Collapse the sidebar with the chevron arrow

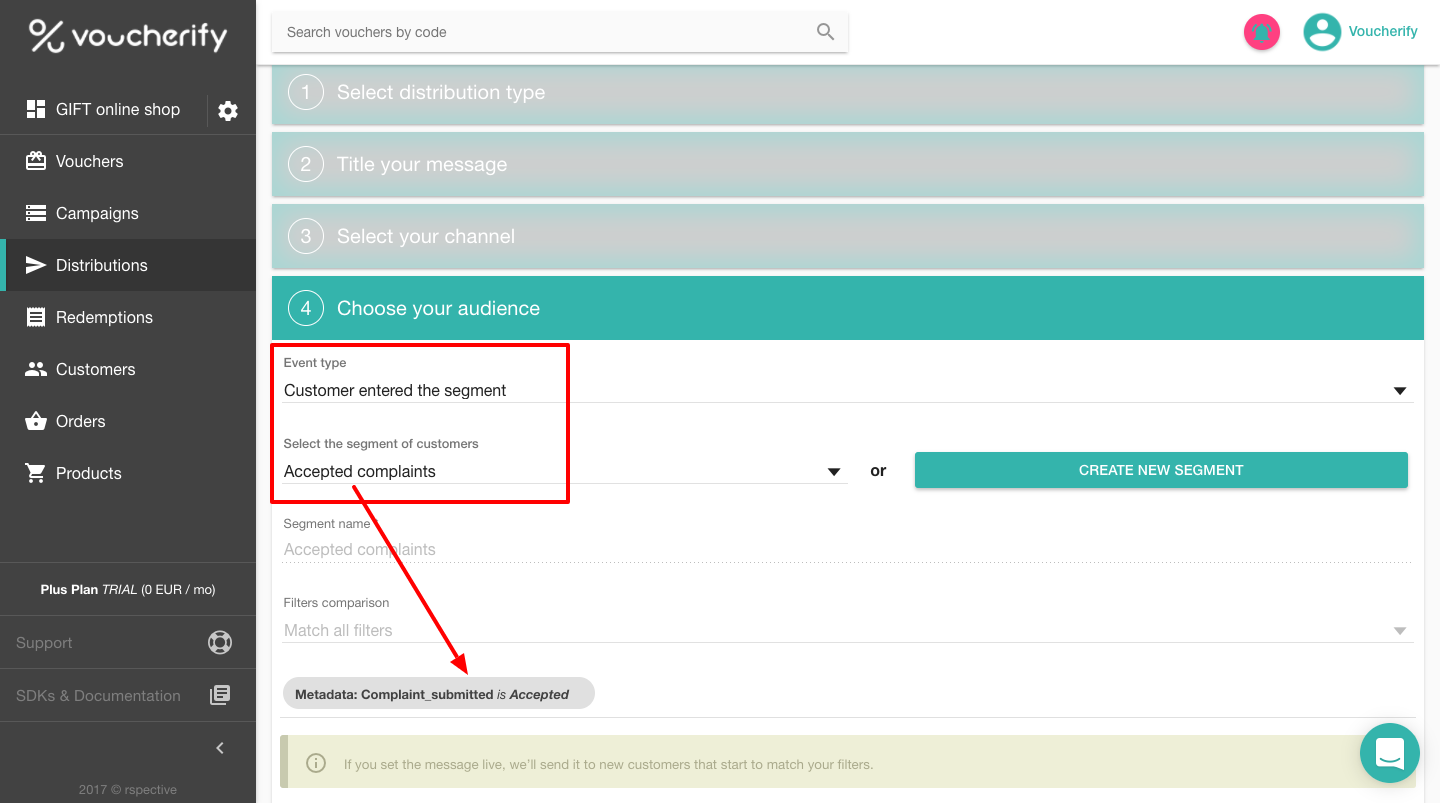[x=220, y=748]
